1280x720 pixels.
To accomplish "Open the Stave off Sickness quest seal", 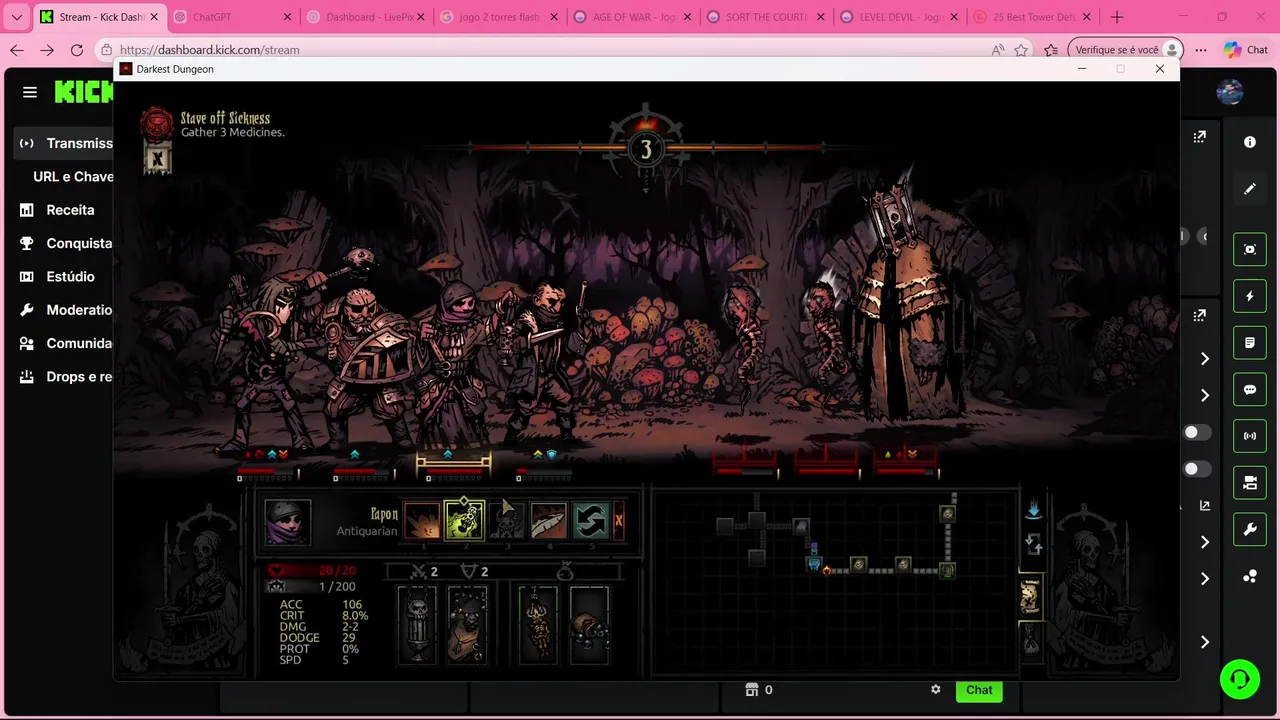I will tap(156, 124).
